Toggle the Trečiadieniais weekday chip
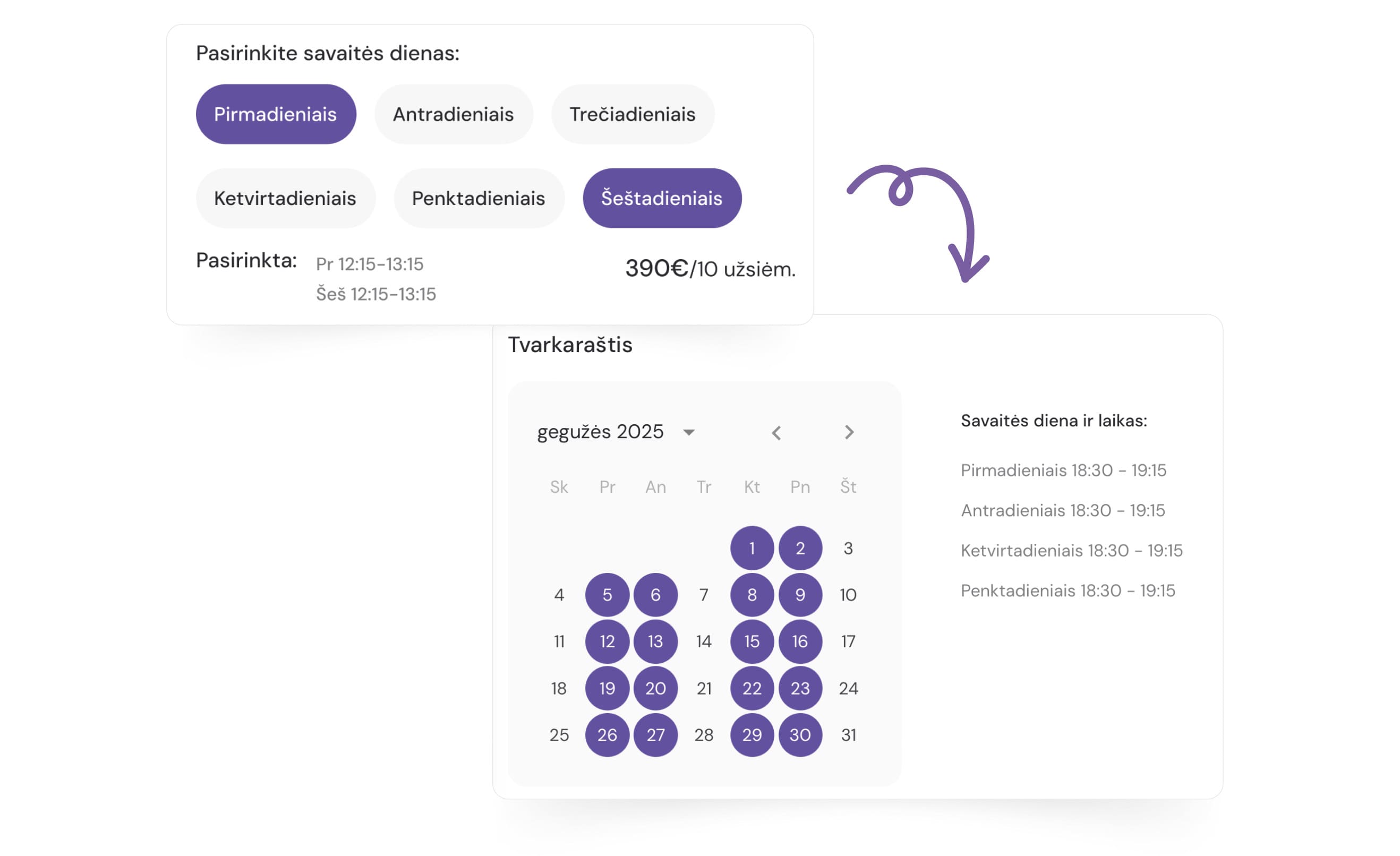This screenshot has height=856, width=1400. (x=633, y=114)
